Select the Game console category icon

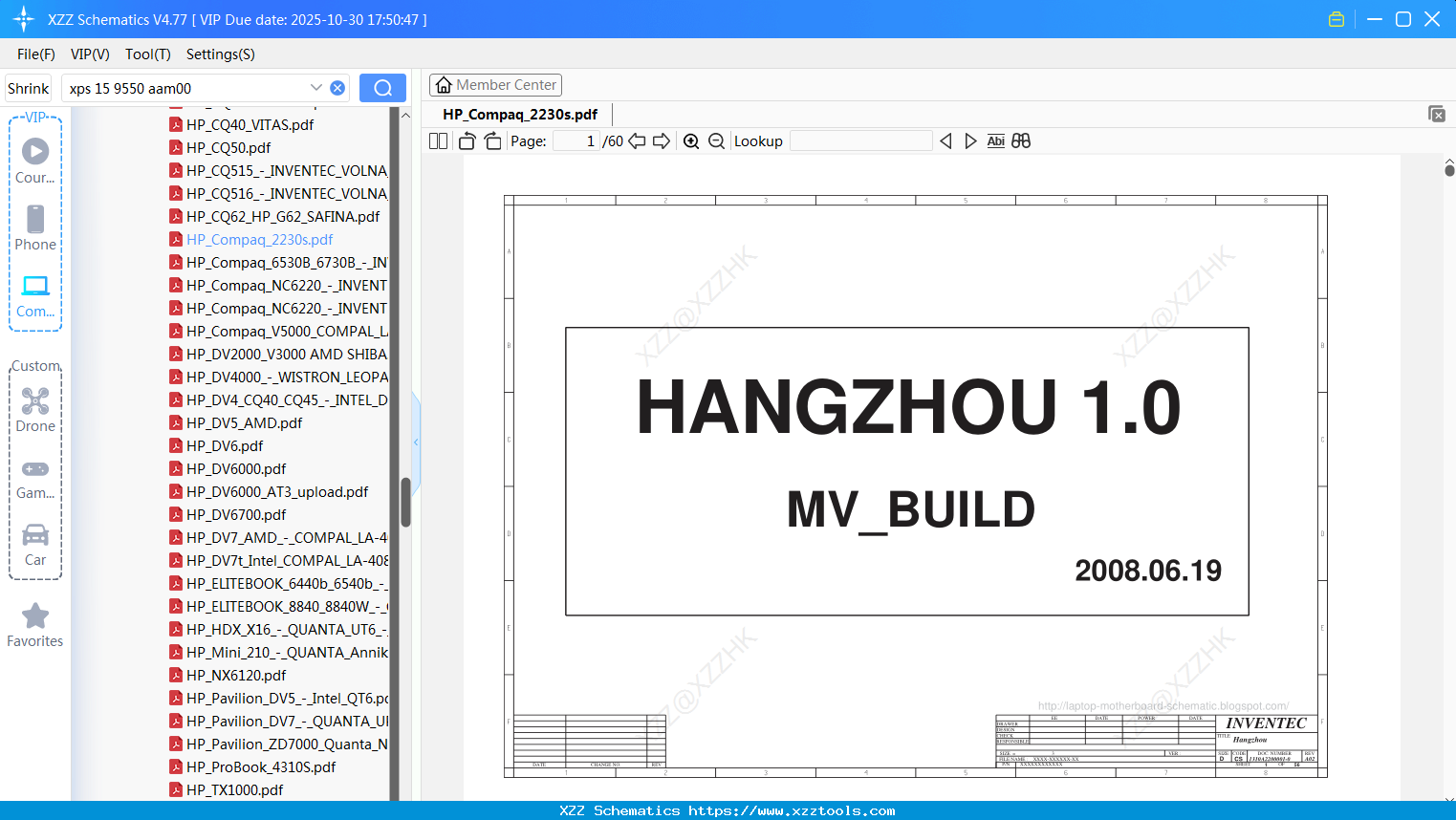click(x=35, y=478)
